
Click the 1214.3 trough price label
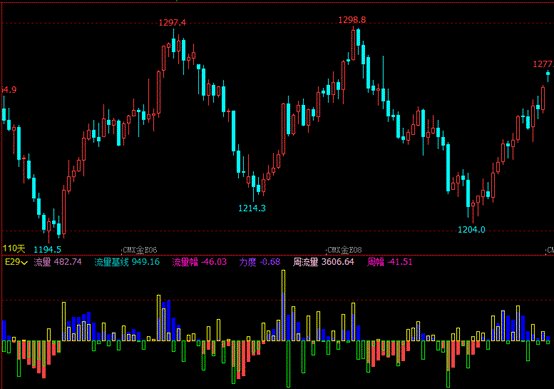[252, 208]
